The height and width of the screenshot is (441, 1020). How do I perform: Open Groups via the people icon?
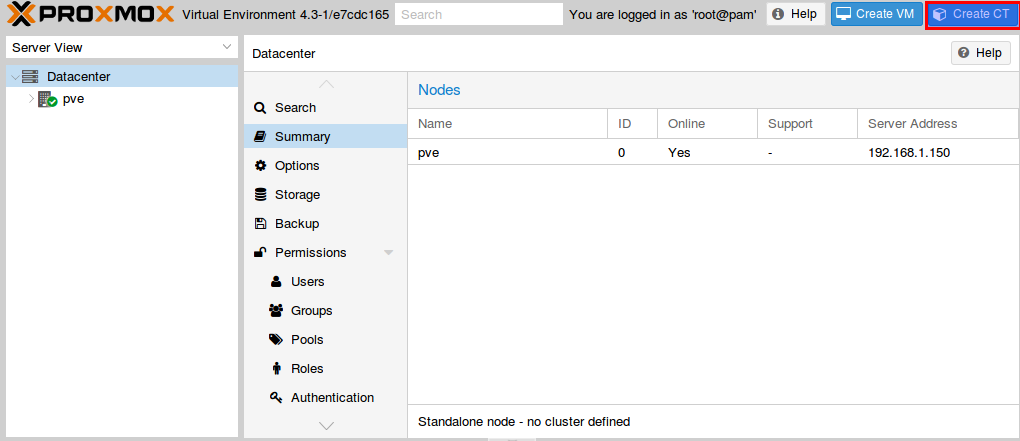276,311
